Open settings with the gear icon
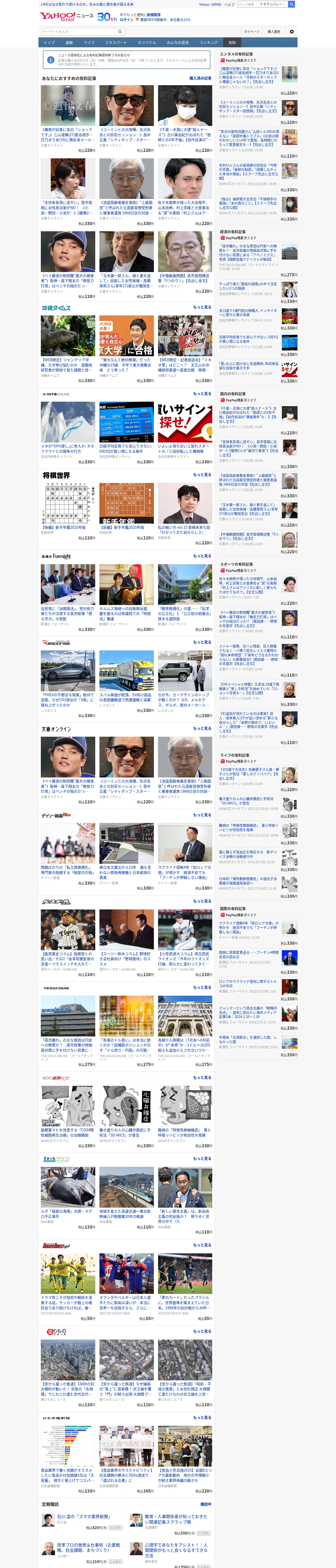The image size is (336, 1568). tap(292, 32)
